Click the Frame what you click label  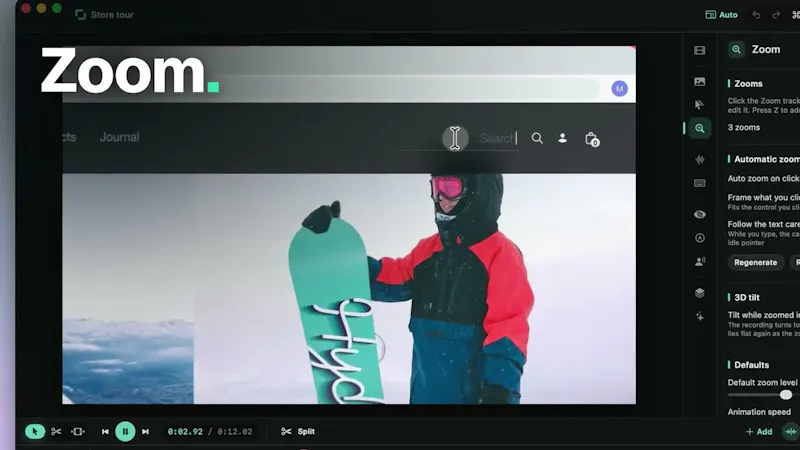point(763,197)
